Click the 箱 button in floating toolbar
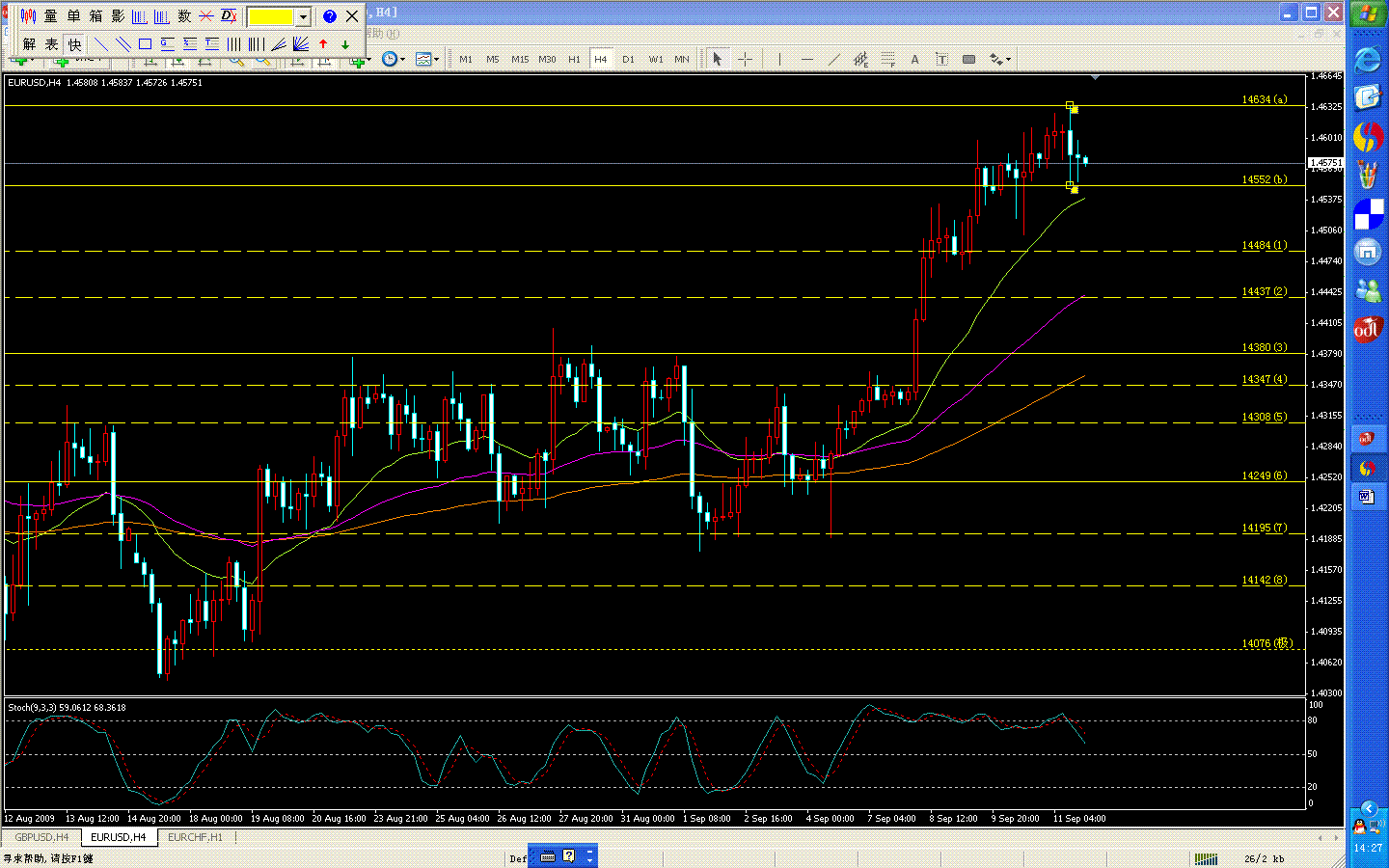 point(95,16)
